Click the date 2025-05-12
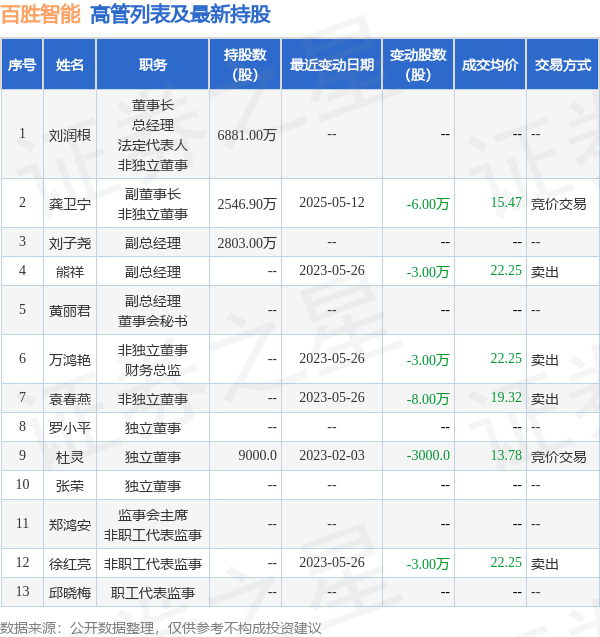 click(x=332, y=202)
